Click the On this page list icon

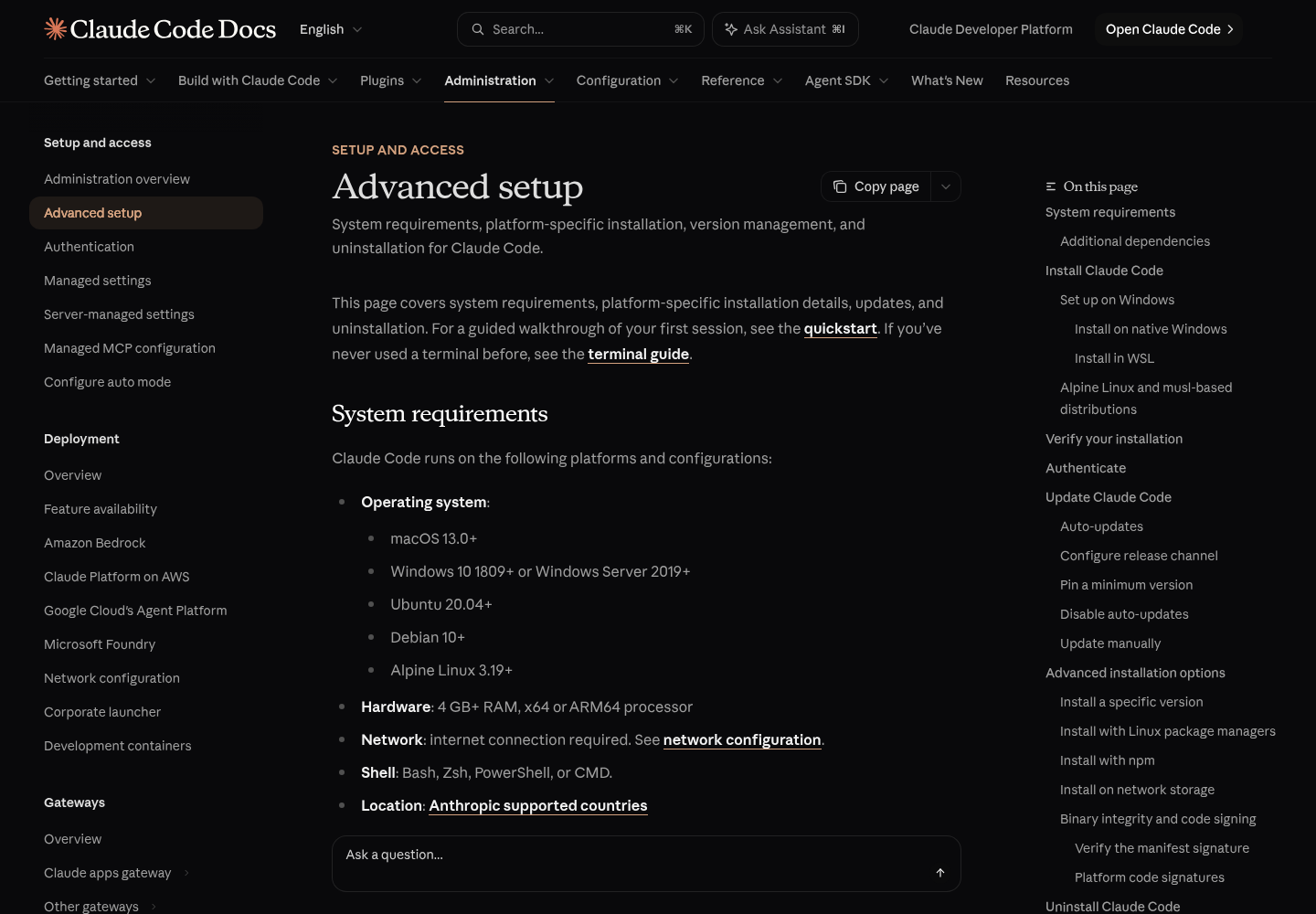tap(1051, 186)
